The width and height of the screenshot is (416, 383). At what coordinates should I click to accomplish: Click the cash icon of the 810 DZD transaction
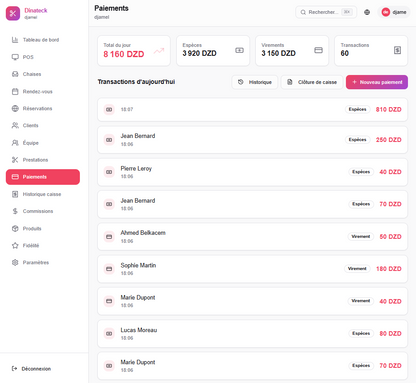click(109, 109)
